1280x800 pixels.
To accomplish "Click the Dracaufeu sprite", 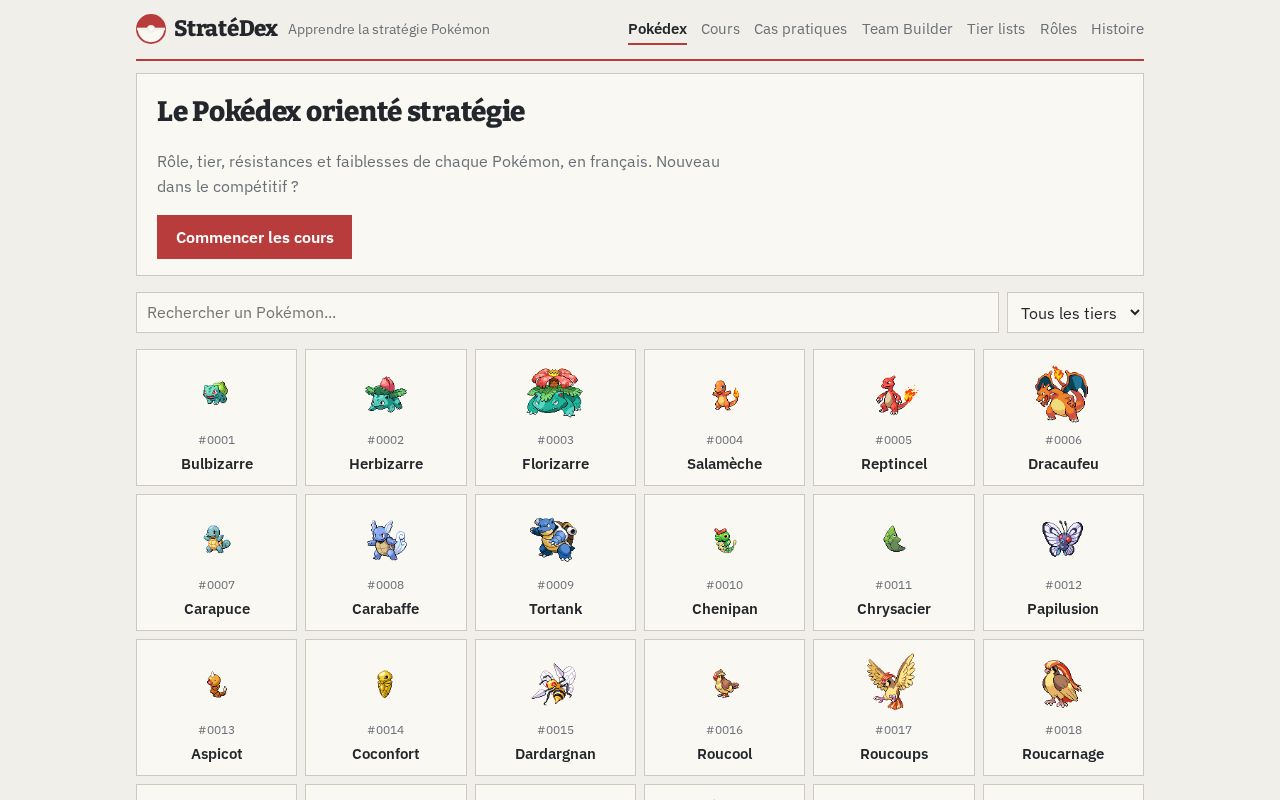I will tap(1063, 393).
